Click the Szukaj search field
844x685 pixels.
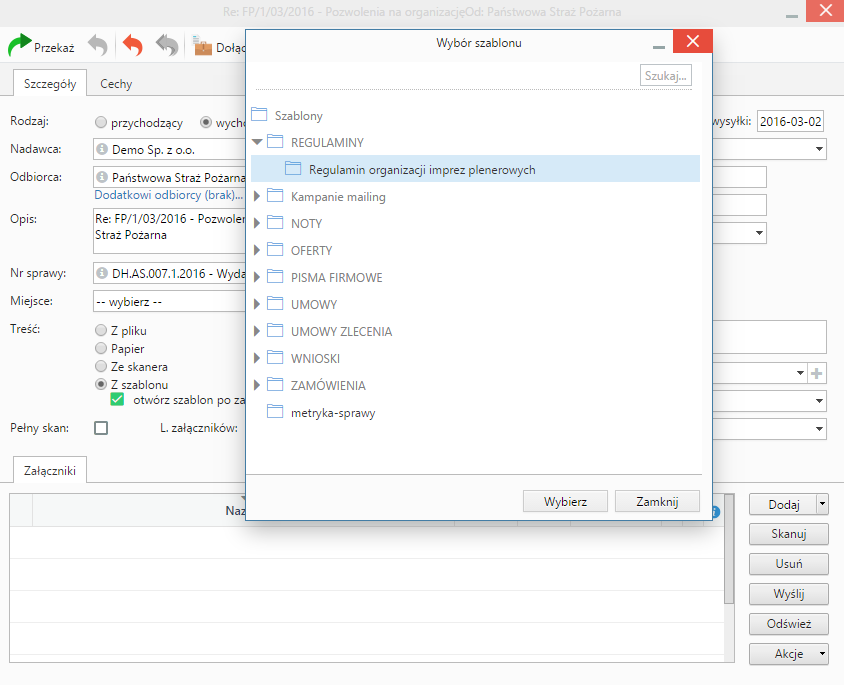(x=665, y=76)
